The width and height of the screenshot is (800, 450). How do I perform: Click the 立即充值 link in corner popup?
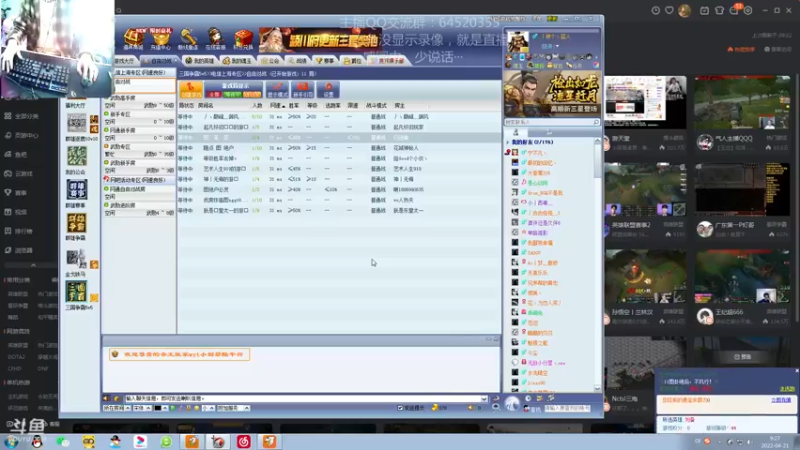pos(781,400)
